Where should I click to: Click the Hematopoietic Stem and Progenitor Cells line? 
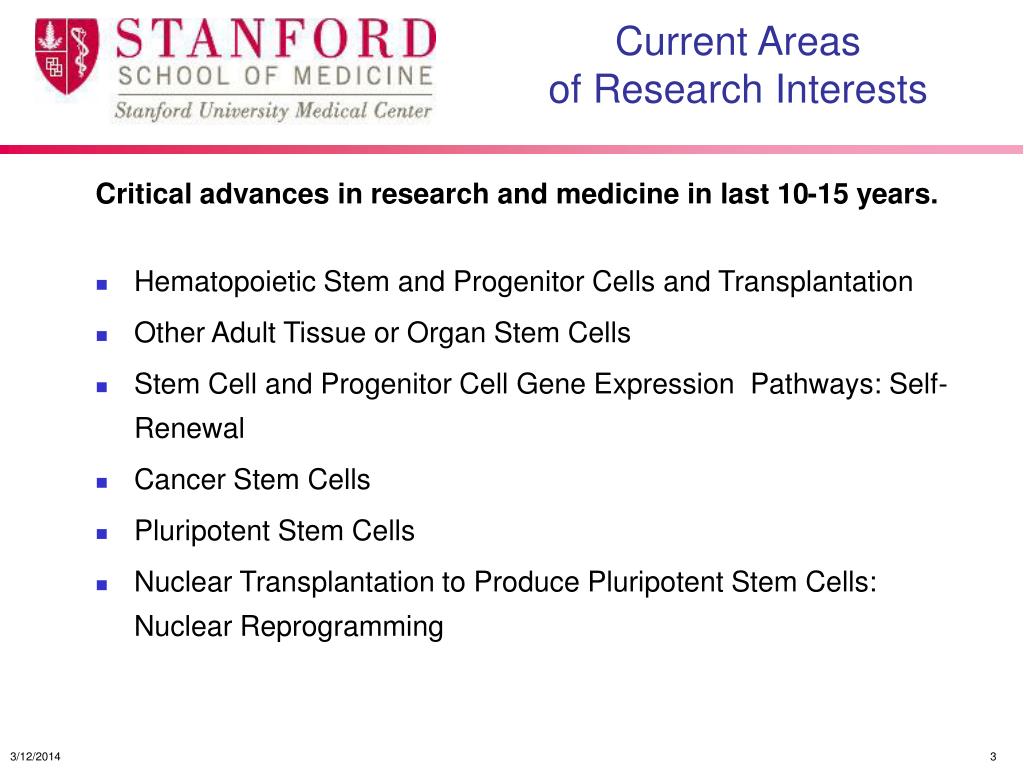click(x=523, y=282)
